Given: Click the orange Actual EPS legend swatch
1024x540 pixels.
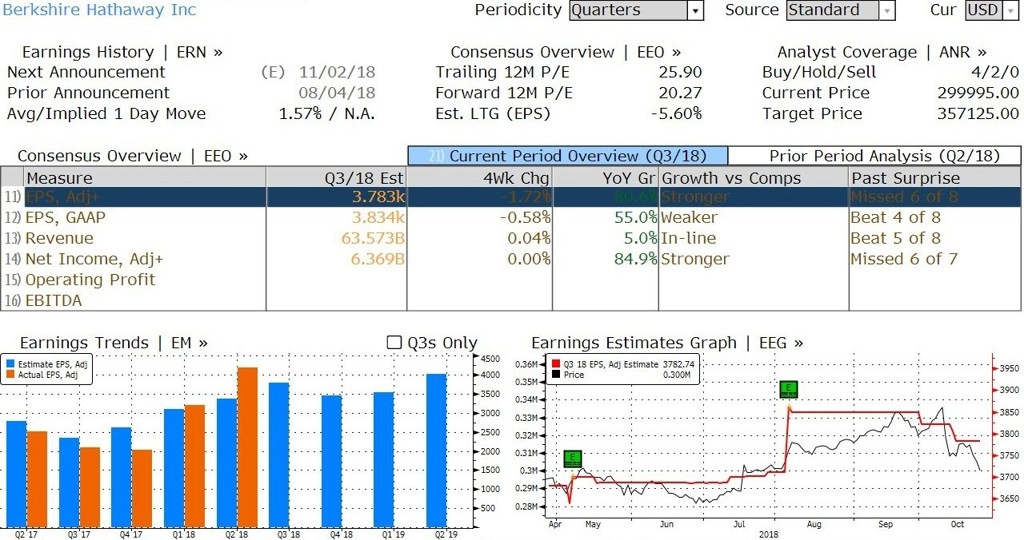Looking at the screenshot, I should (x=10, y=375).
